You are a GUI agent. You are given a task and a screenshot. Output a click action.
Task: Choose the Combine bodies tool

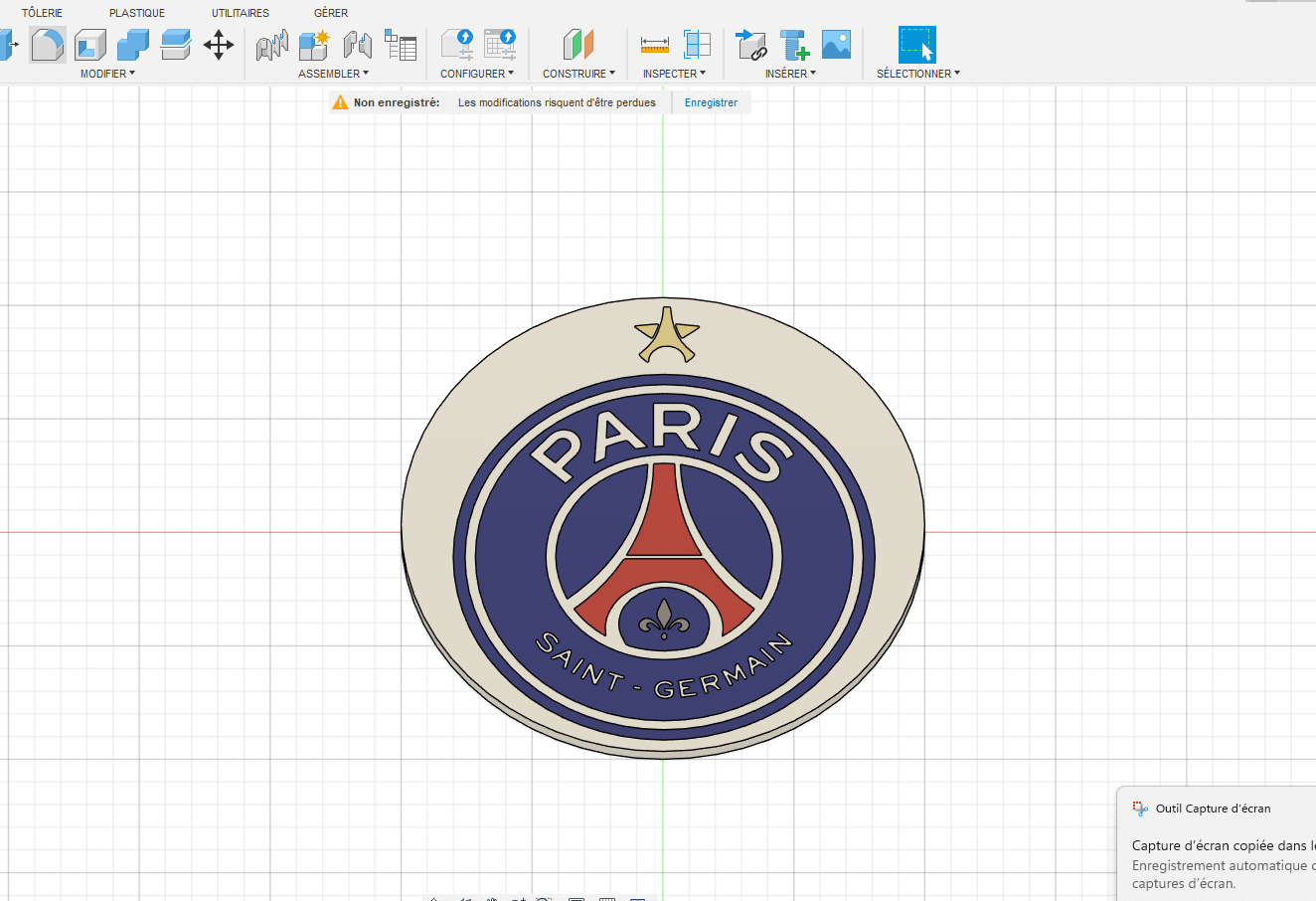click(x=133, y=45)
